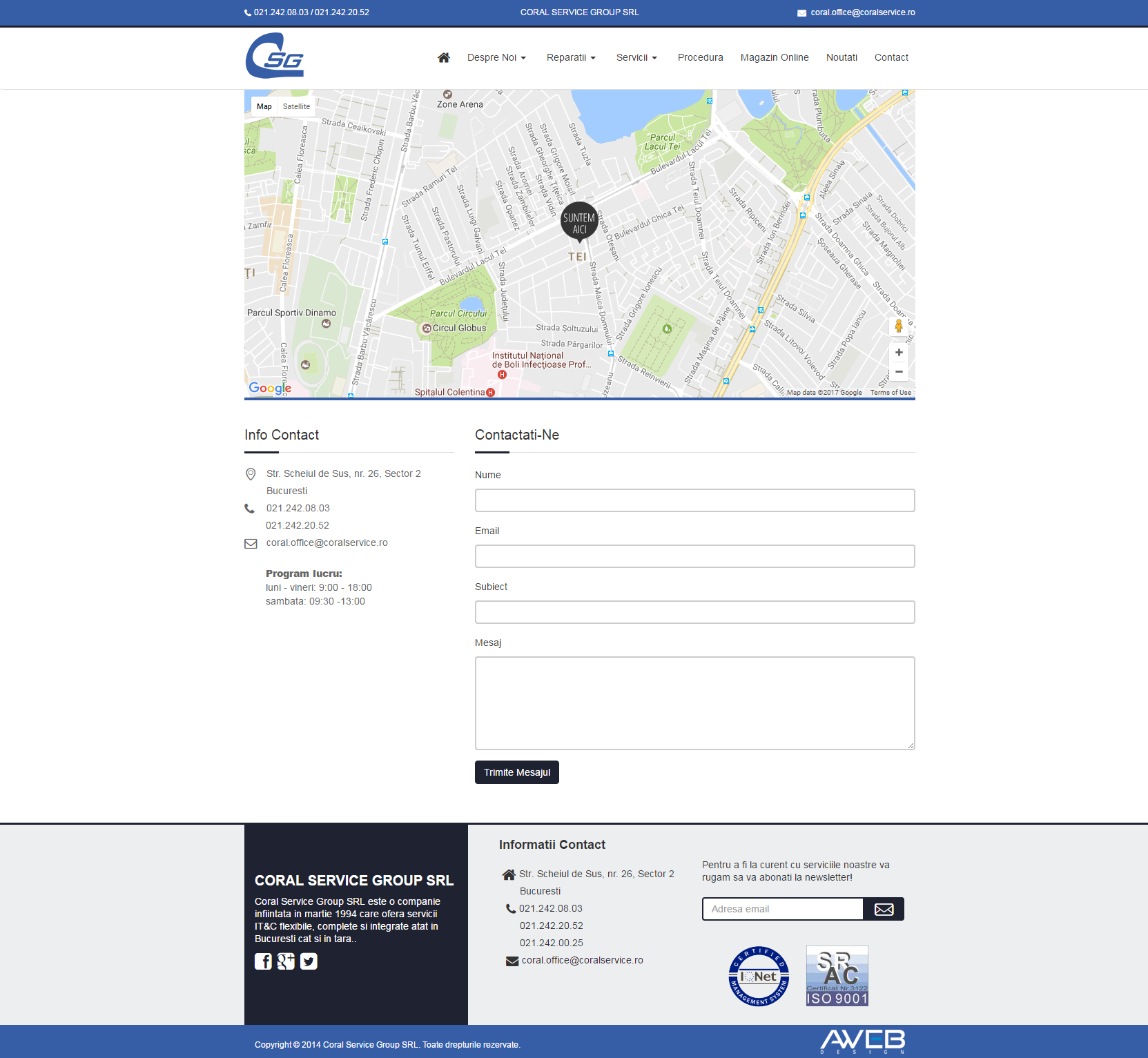Open the Google Plus icon in footer
Image resolution: width=1148 pixels, height=1058 pixels.
point(286,961)
